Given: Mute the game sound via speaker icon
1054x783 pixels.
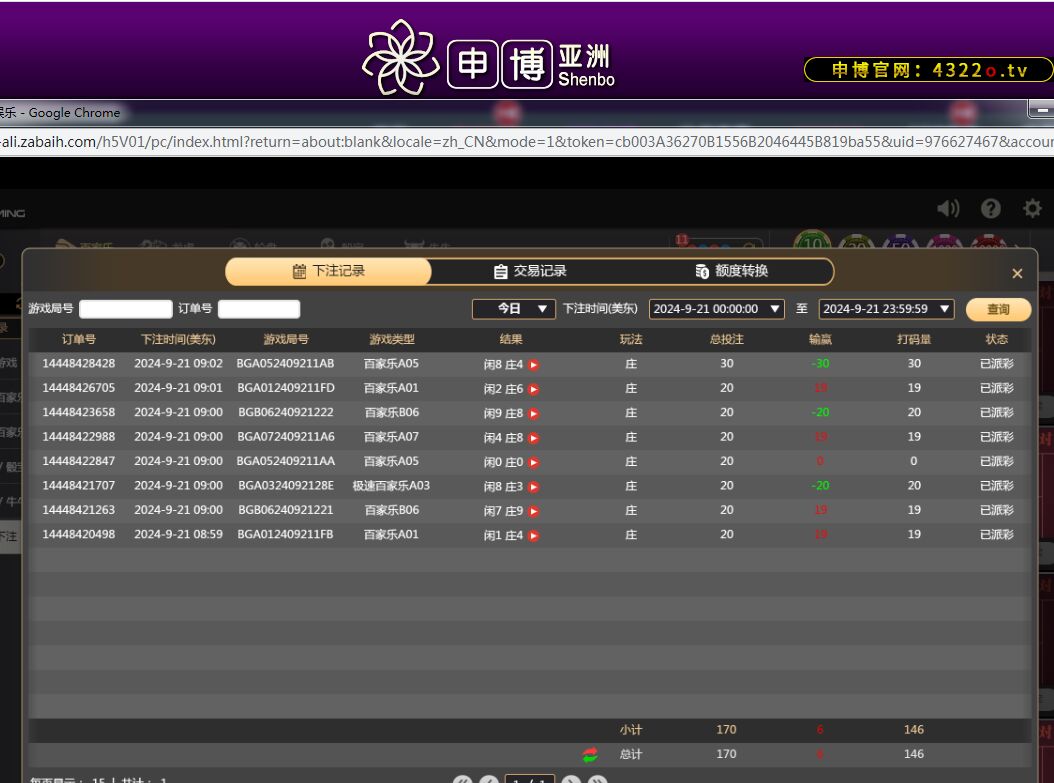Looking at the screenshot, I should (x=947, y=208).
